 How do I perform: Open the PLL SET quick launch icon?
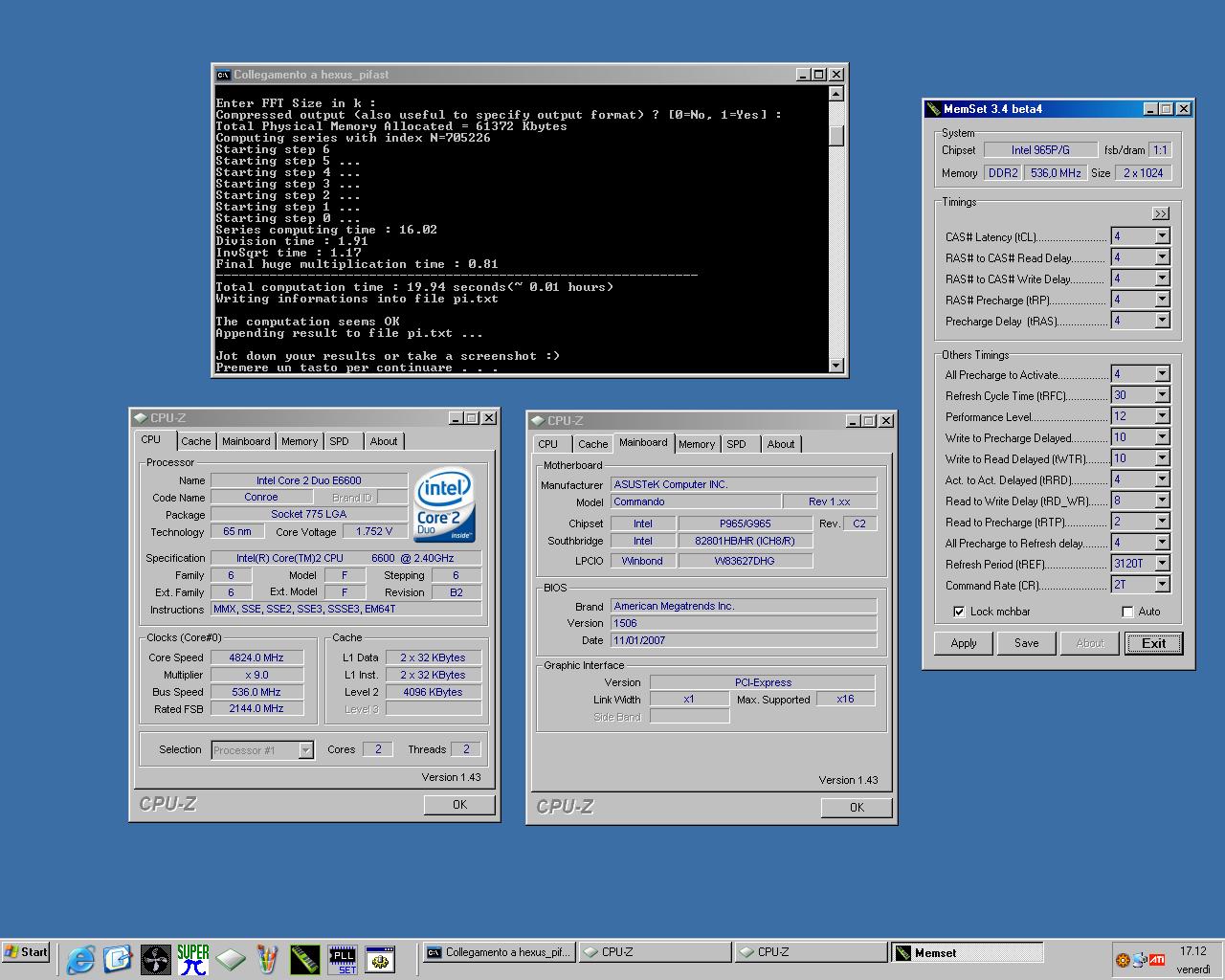pyautogui.click(x=343, y=959)
